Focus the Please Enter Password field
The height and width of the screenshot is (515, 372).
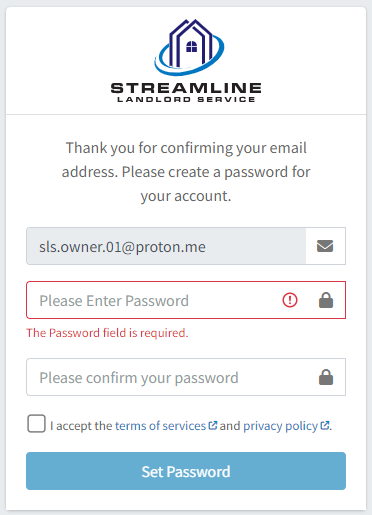pos(186,300)
